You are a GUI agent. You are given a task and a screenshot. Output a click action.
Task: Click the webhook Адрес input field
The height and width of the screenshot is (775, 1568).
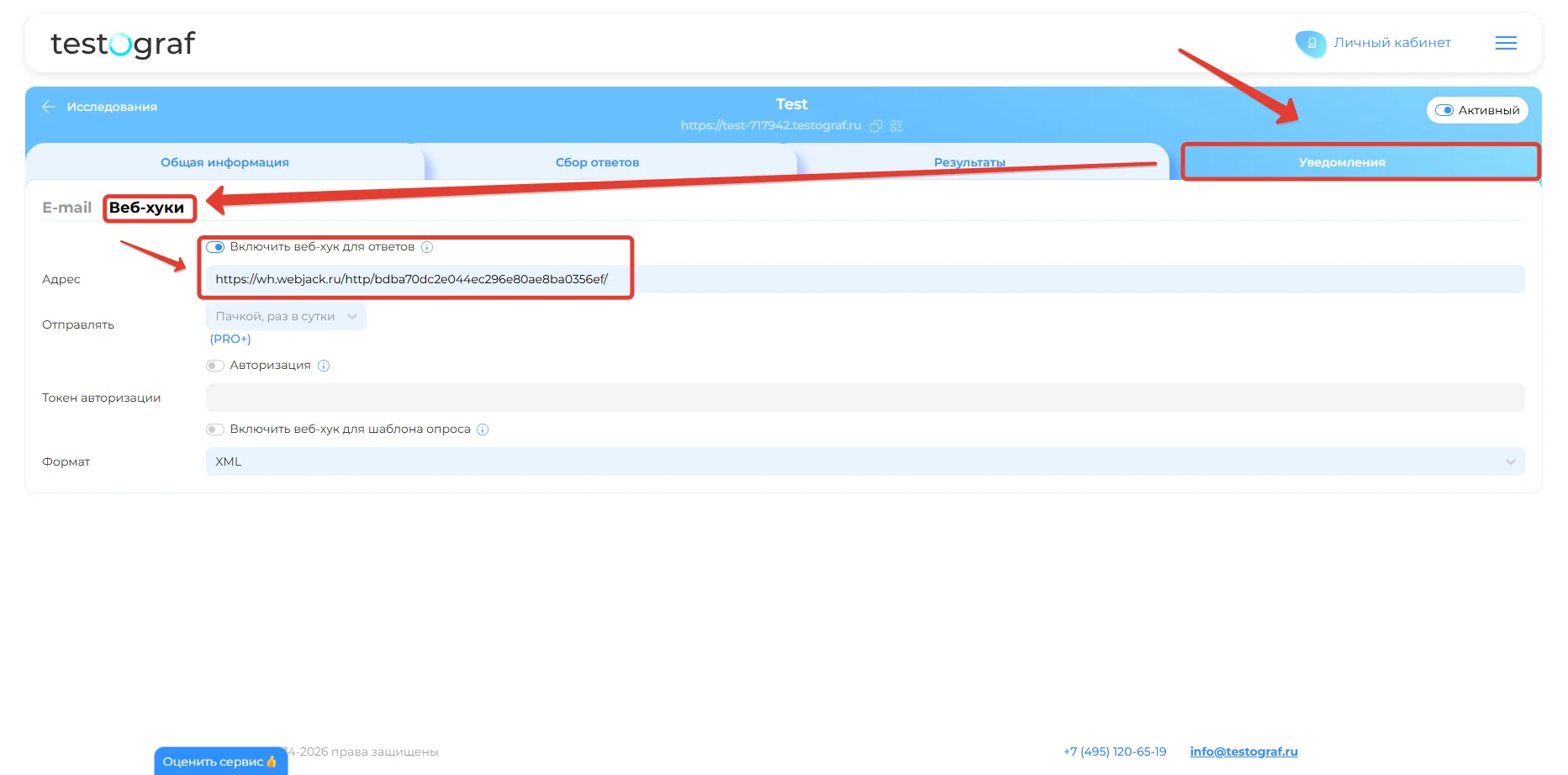[x=865, y=279]
